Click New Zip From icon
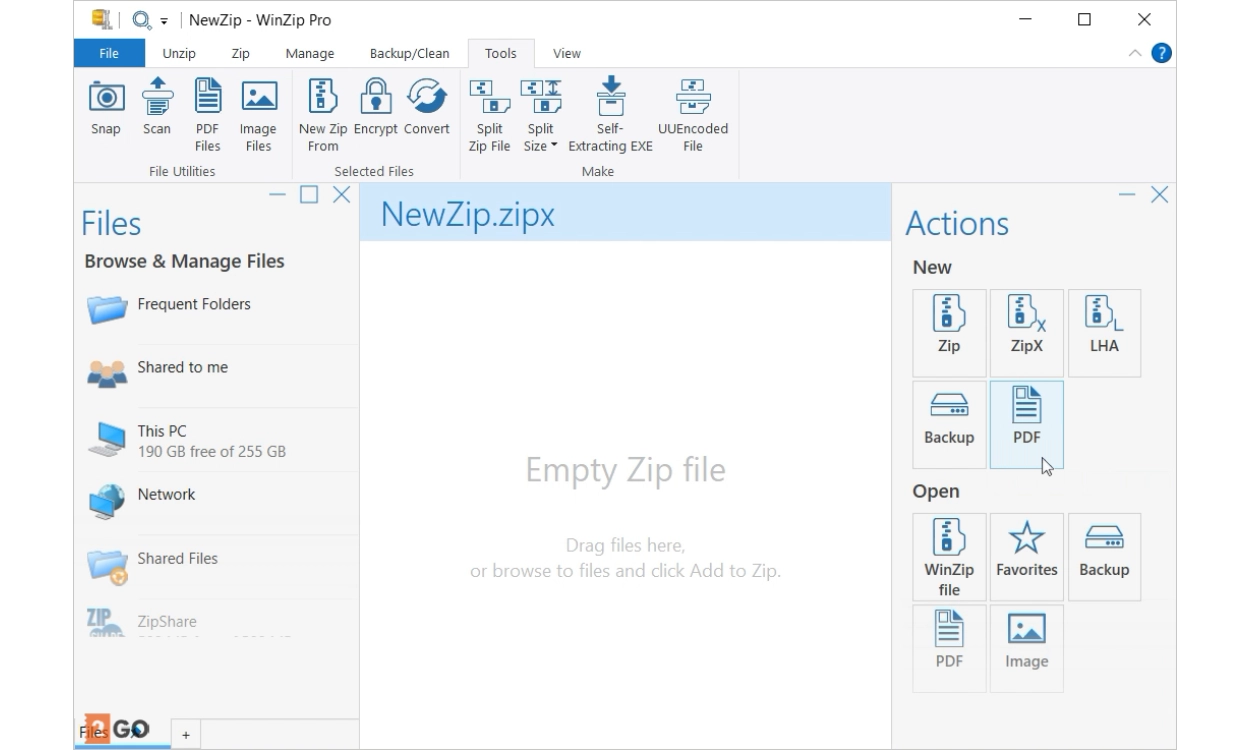The image size is (1250, 750). point(323,98)
